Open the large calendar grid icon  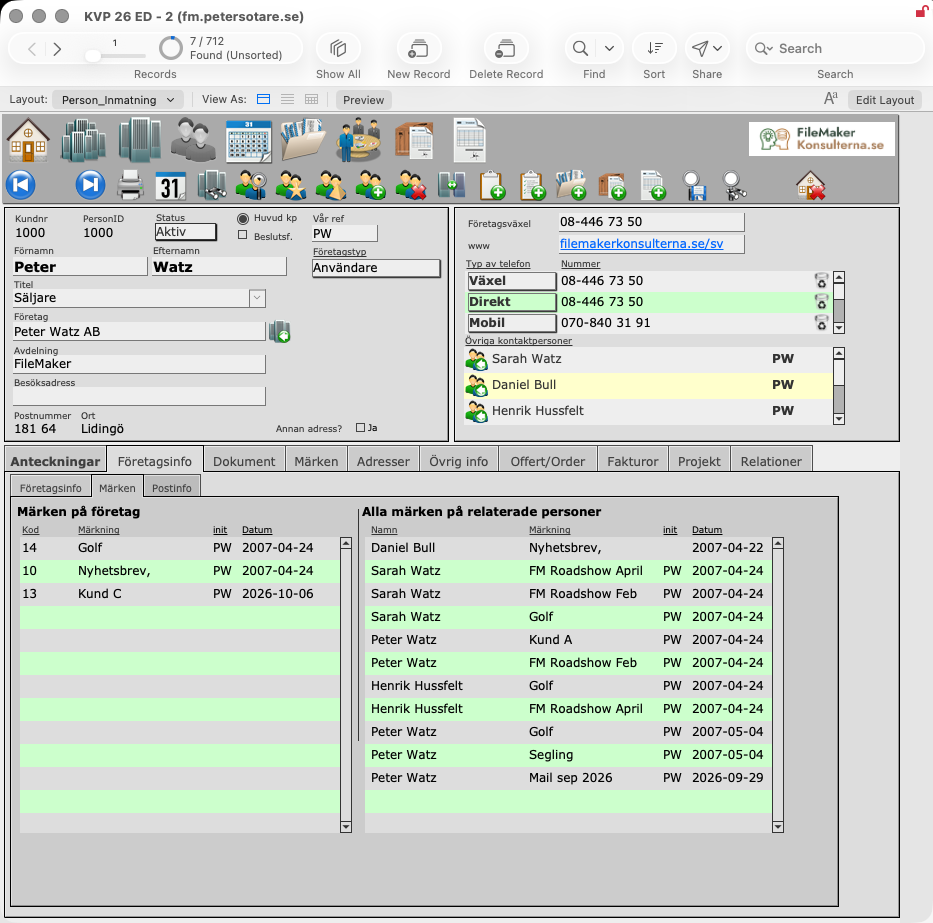click(249, 141)
